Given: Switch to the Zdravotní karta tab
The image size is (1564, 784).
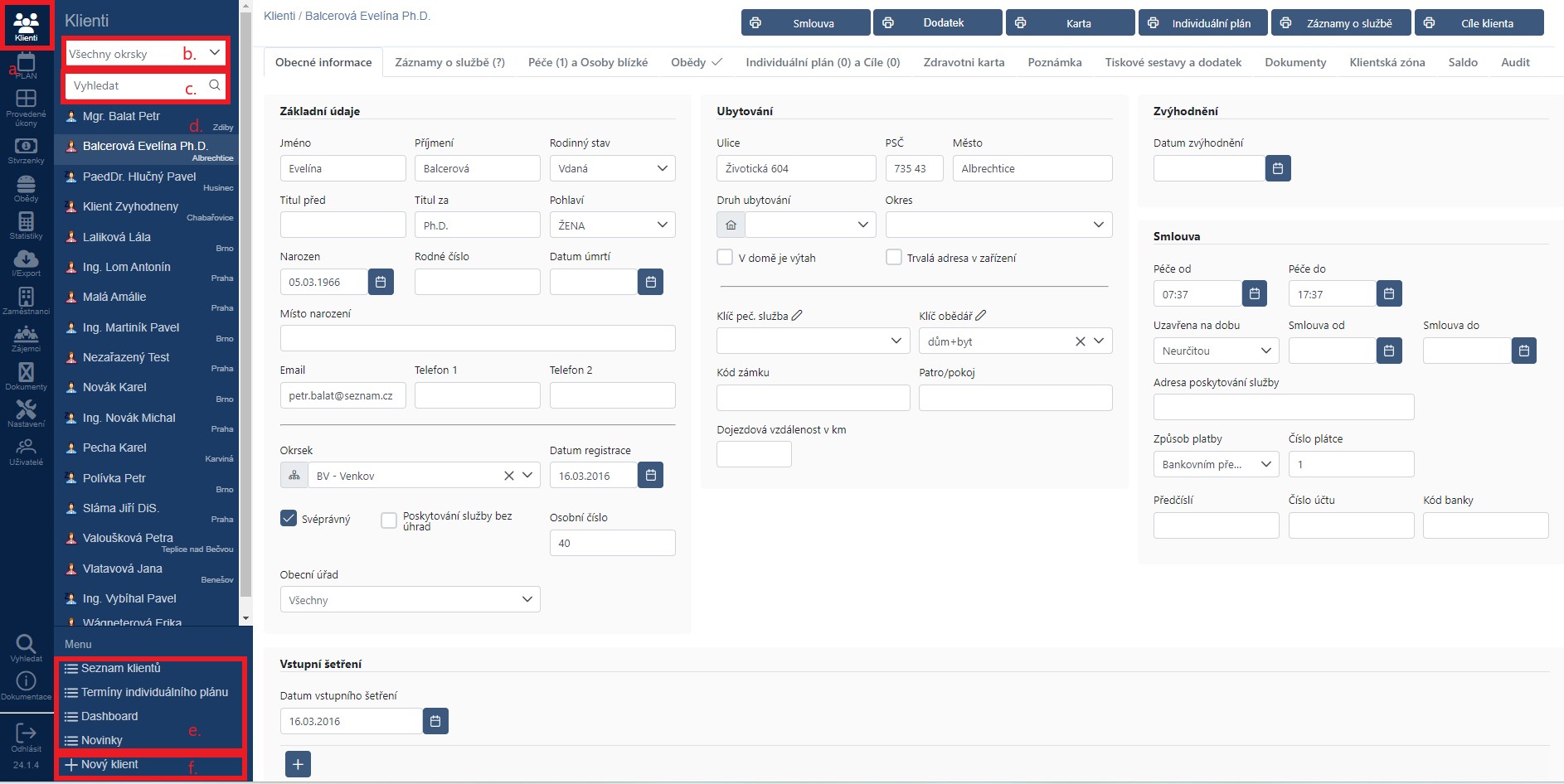Looking at the screenshot, I should [x=964, y=62].
